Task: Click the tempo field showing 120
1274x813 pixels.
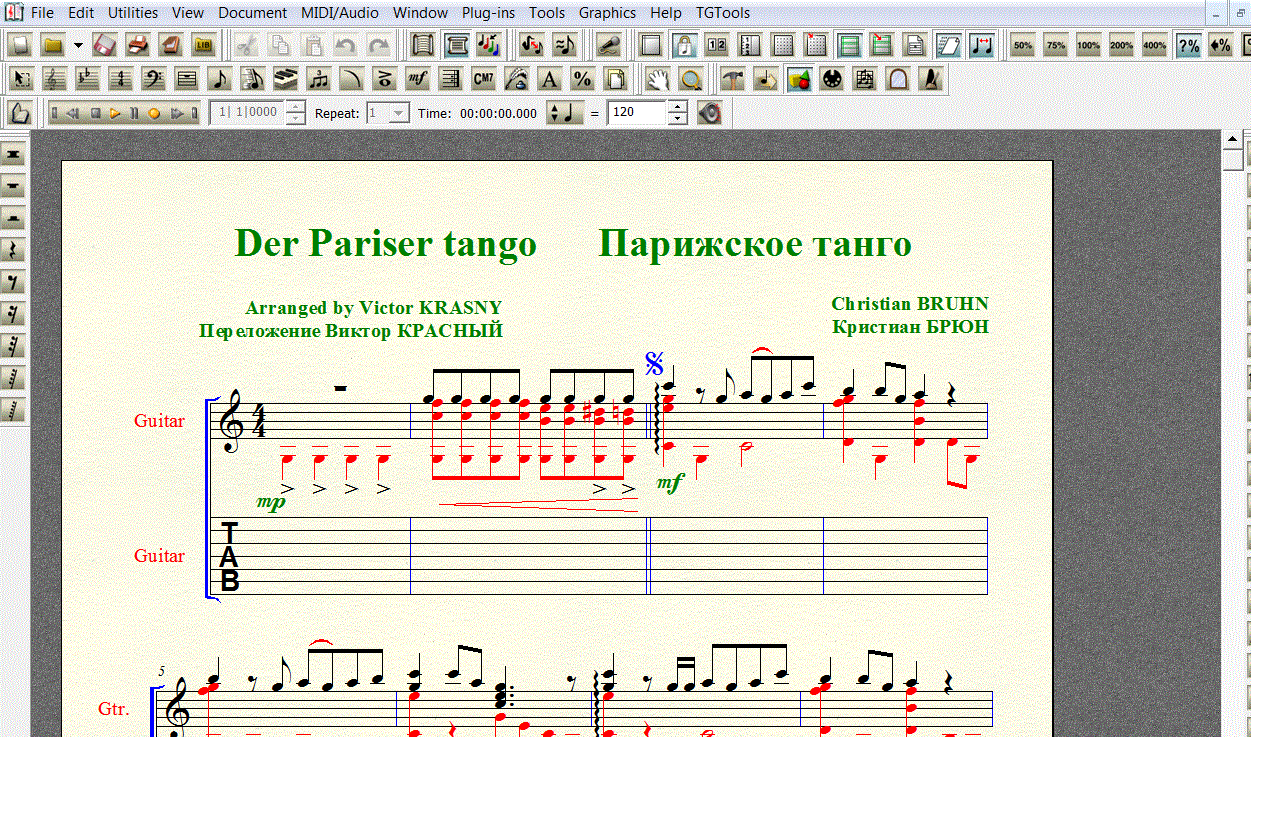Action: click(637, 113)
